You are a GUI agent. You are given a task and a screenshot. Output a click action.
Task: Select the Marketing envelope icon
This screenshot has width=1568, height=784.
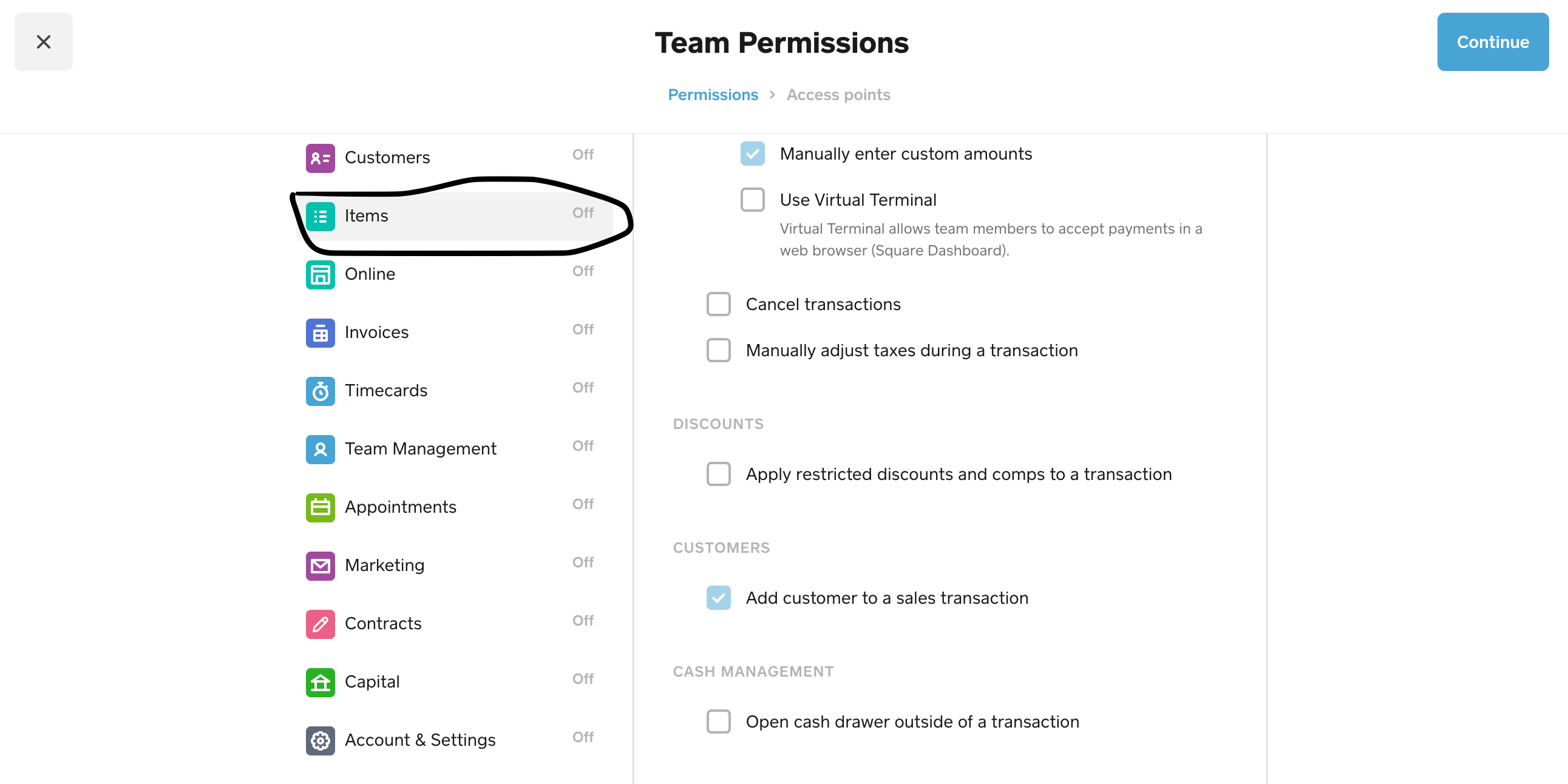click(320, 566)
